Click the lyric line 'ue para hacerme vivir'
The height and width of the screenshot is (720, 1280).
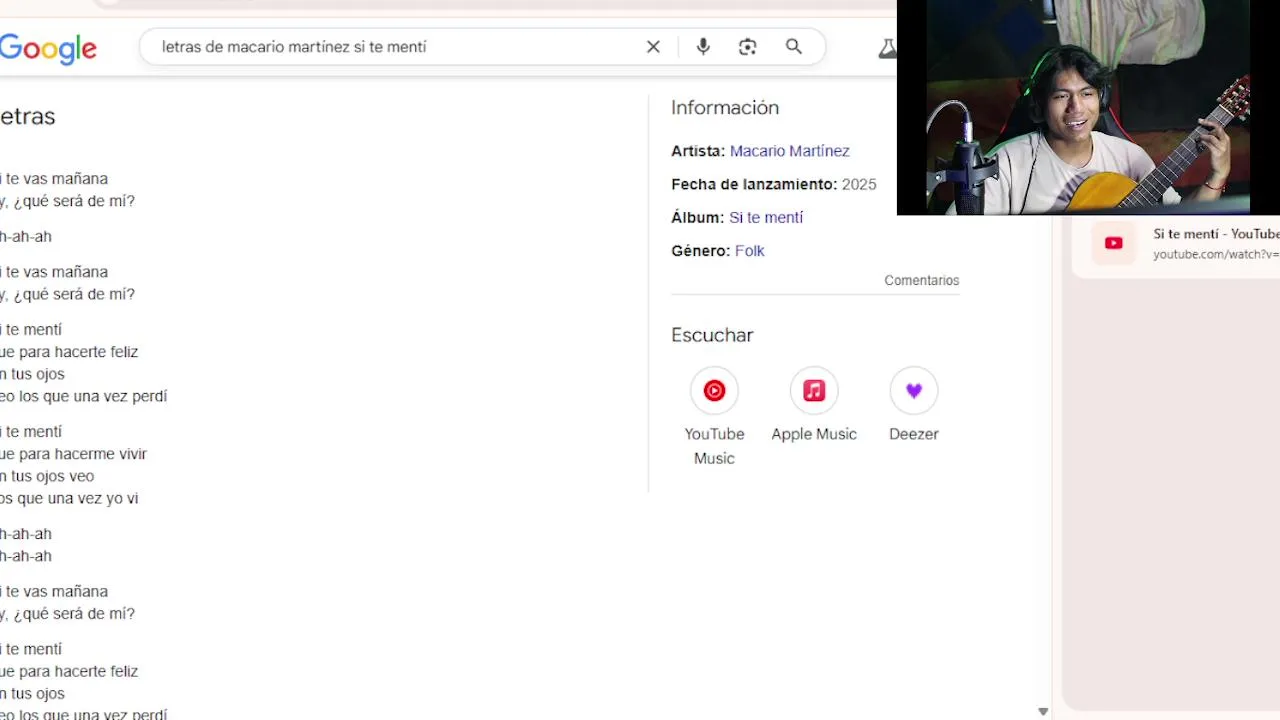point(73,454)
